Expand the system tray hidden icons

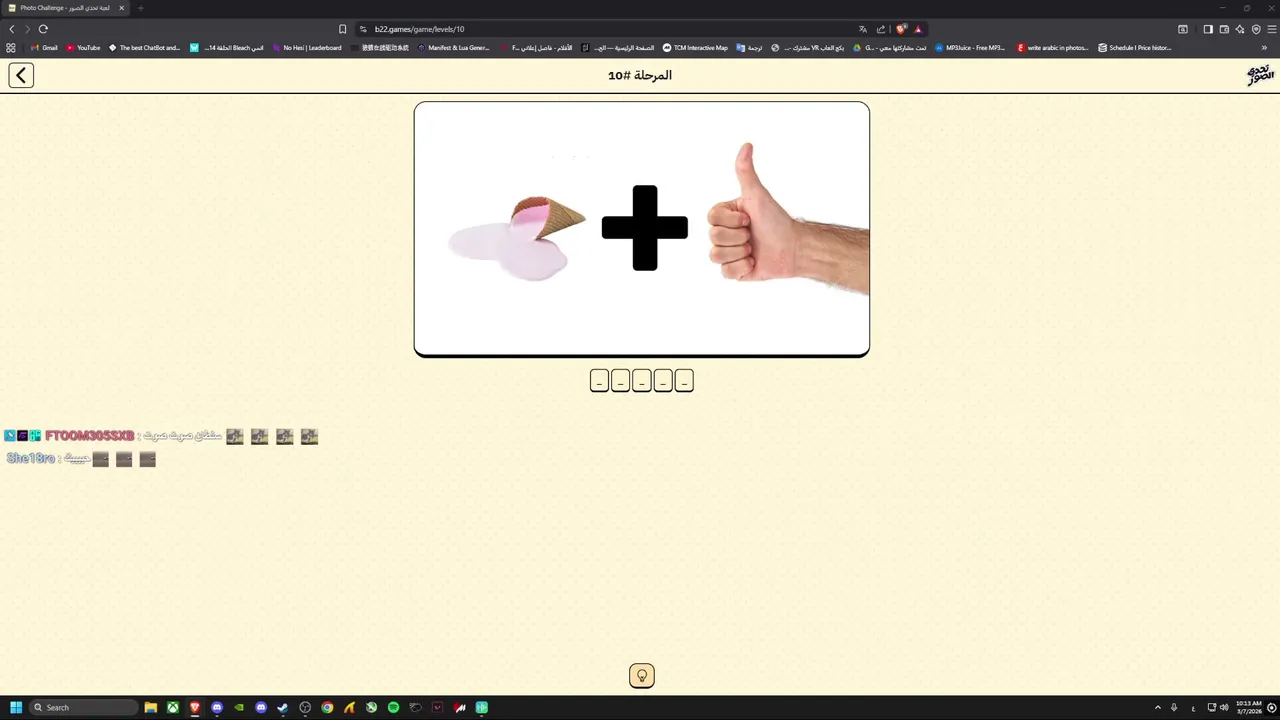[x=1158, y=708]
